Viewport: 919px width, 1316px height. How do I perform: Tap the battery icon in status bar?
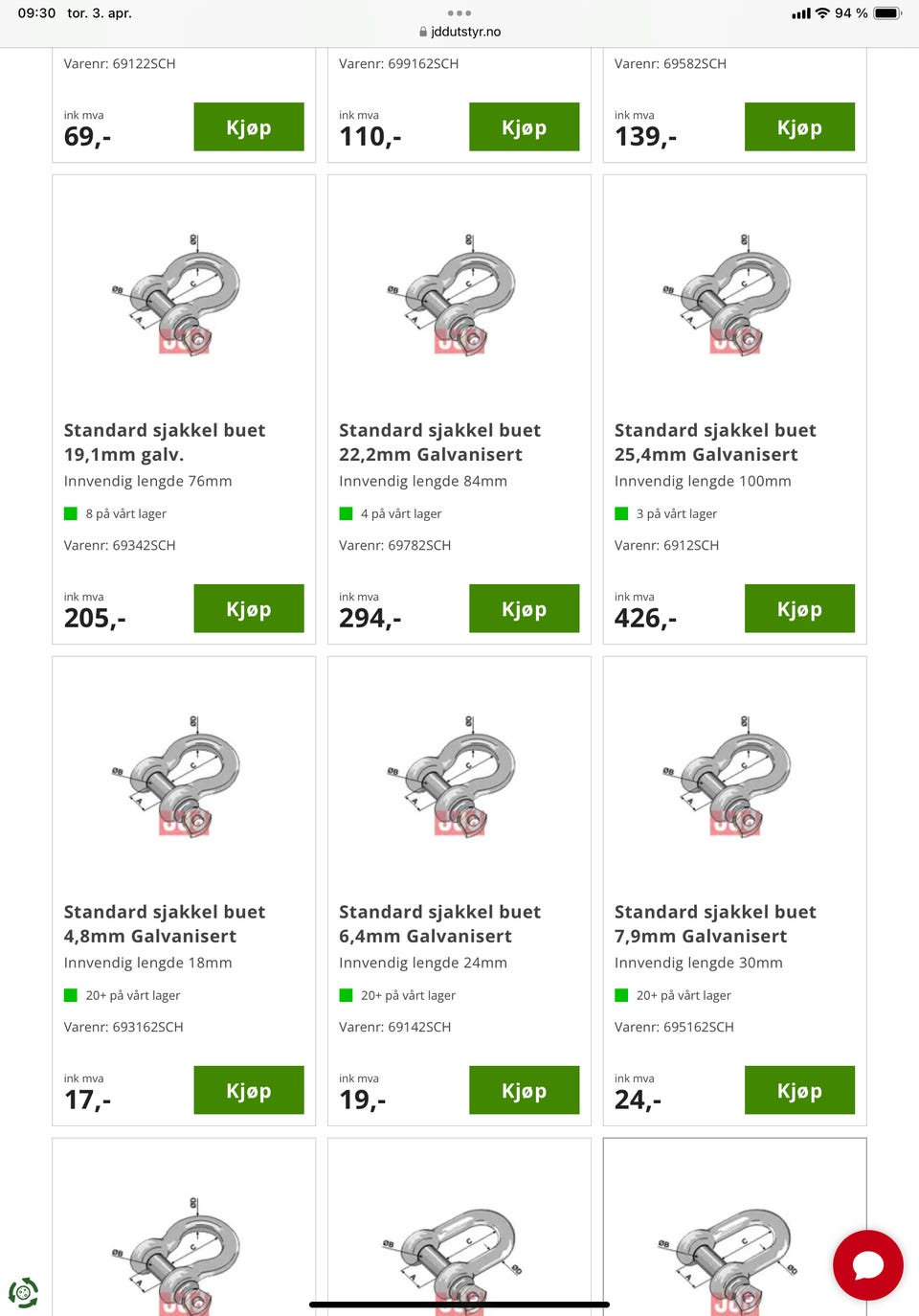887,13
